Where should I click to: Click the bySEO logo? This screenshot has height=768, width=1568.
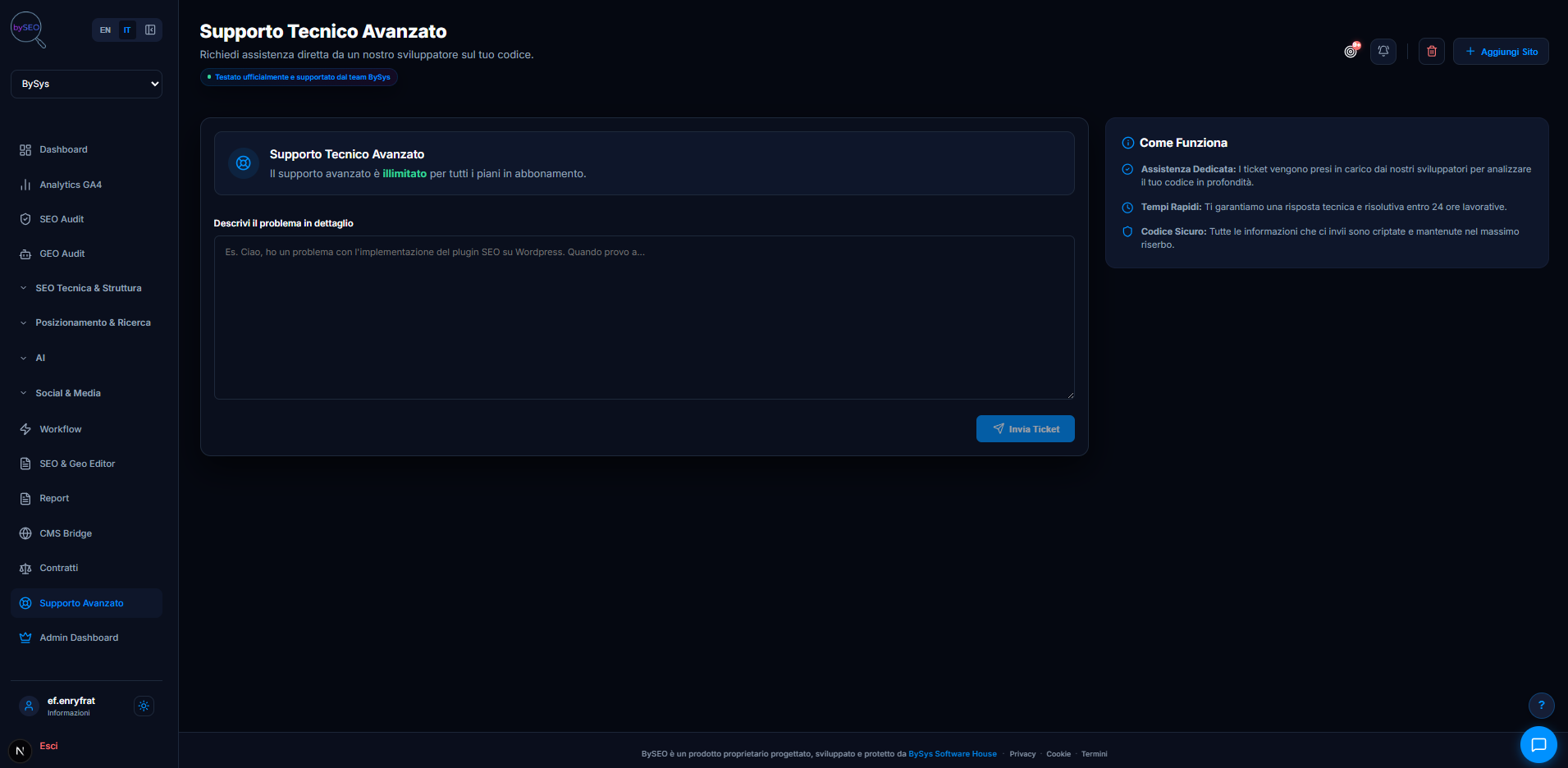point(28,30)
